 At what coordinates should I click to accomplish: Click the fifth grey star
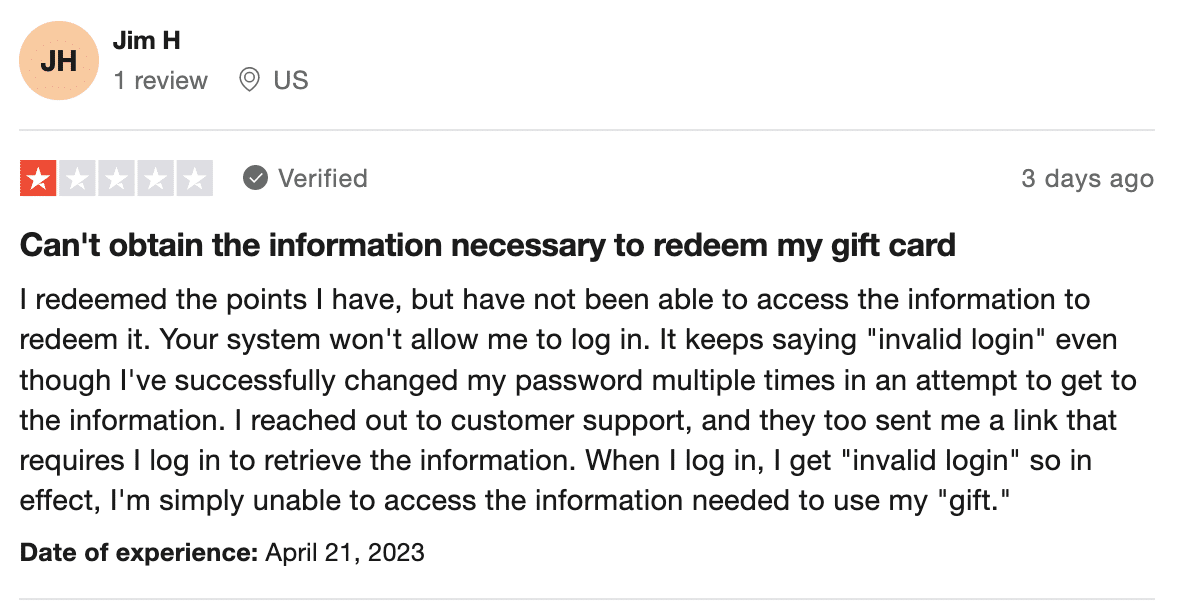coord(194,178)
